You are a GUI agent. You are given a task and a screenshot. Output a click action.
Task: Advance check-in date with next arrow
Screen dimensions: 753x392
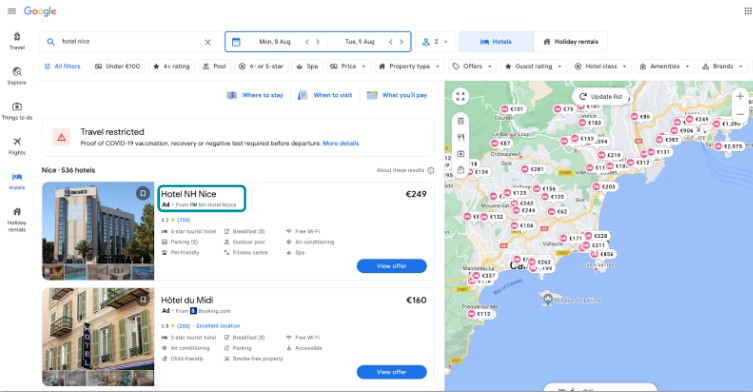[317, 42]
